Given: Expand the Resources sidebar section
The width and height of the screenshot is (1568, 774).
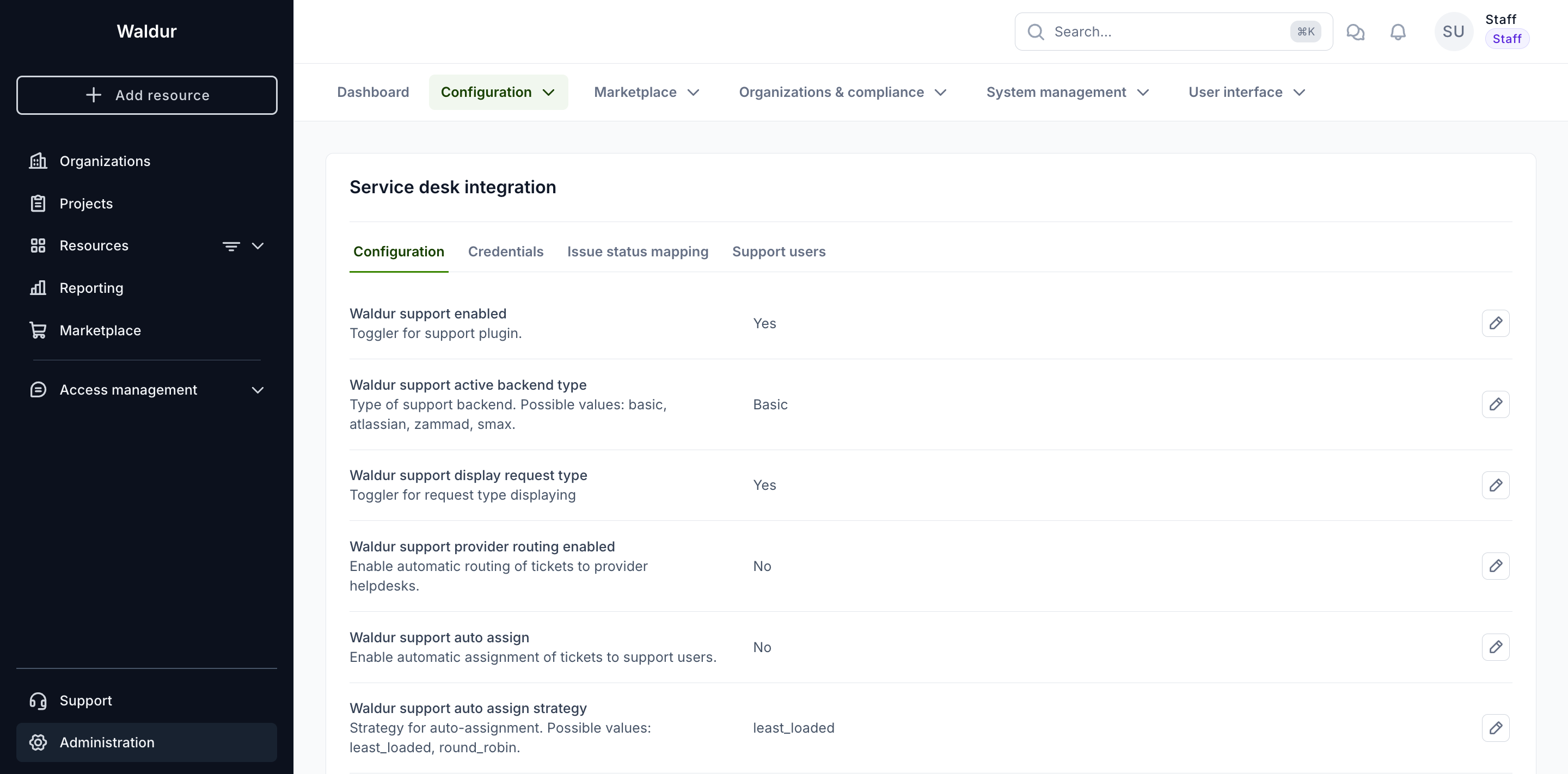Looking at the screenshot, I should point(258,246).
